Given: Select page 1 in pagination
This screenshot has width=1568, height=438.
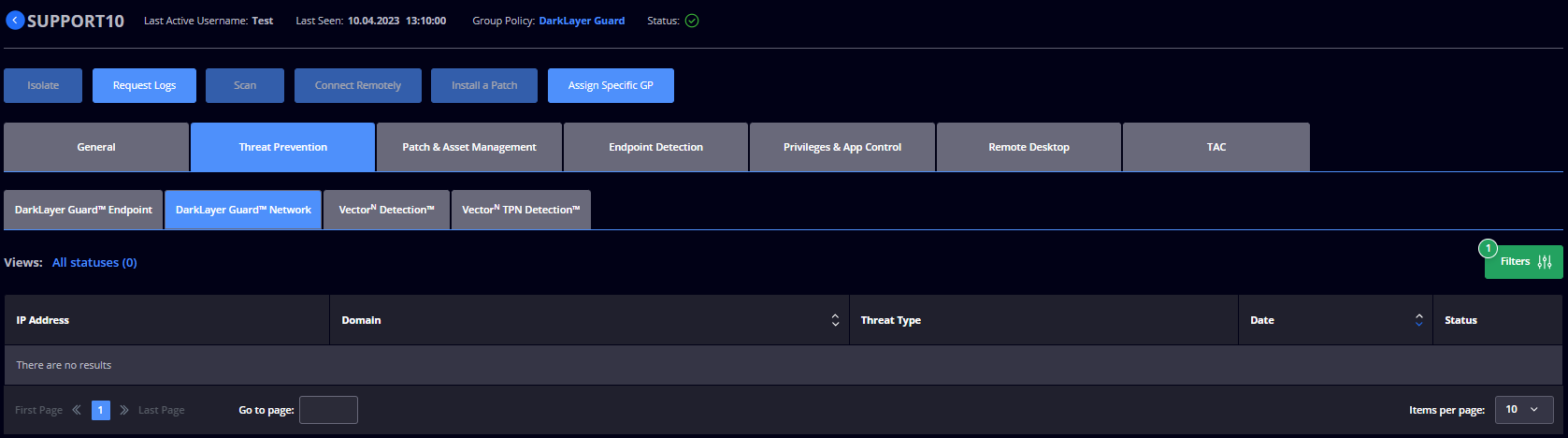Looking at the screenshot, I should coord(101,410).
